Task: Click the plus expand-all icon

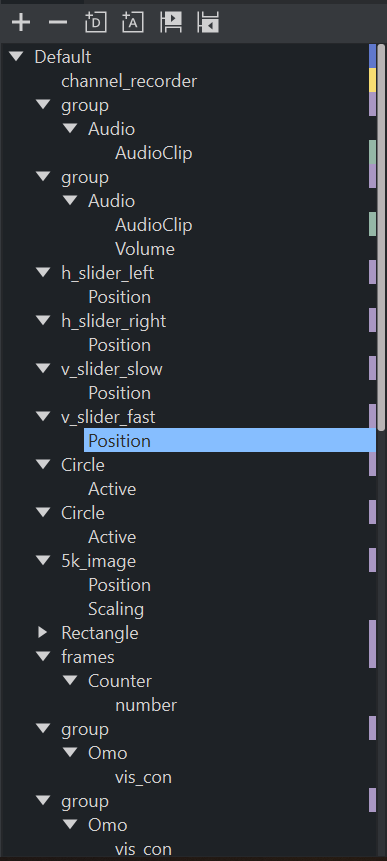Action: click(21, 23)
